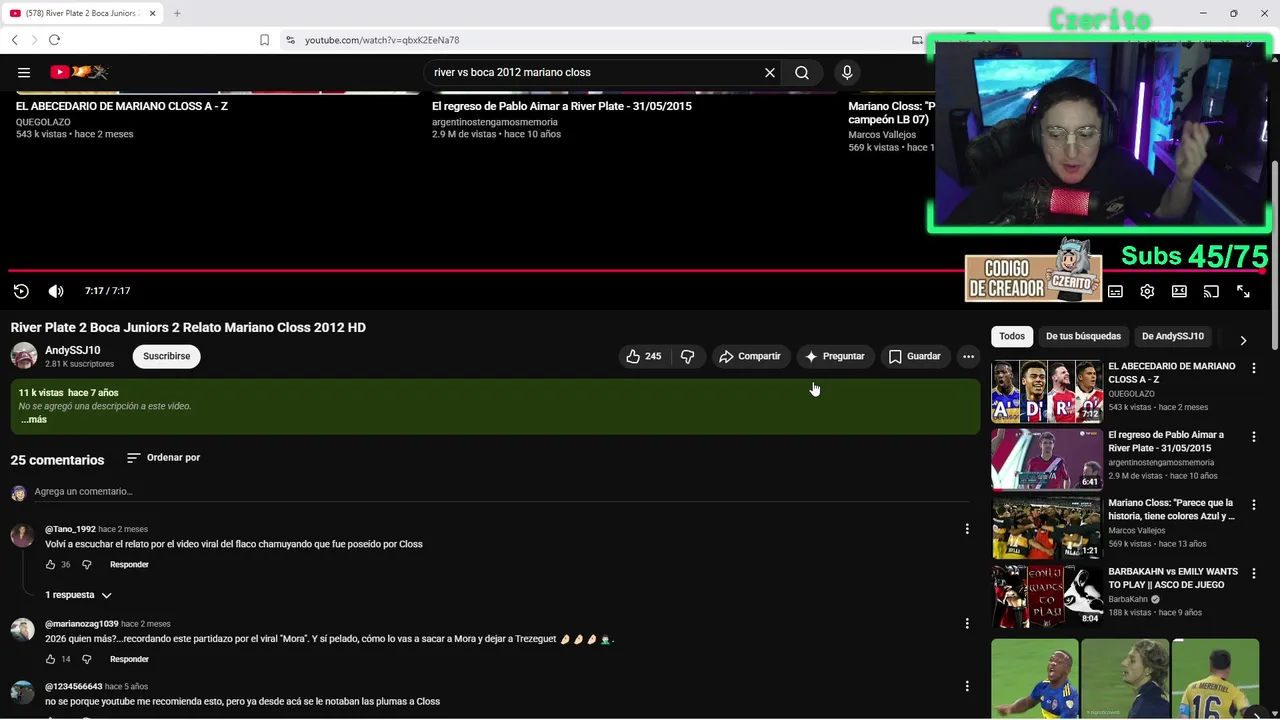Cast video to a device
Image resolution: width=1280 pixels, height=720 pixels.
pyautogui.click(x=1211, y=291)
